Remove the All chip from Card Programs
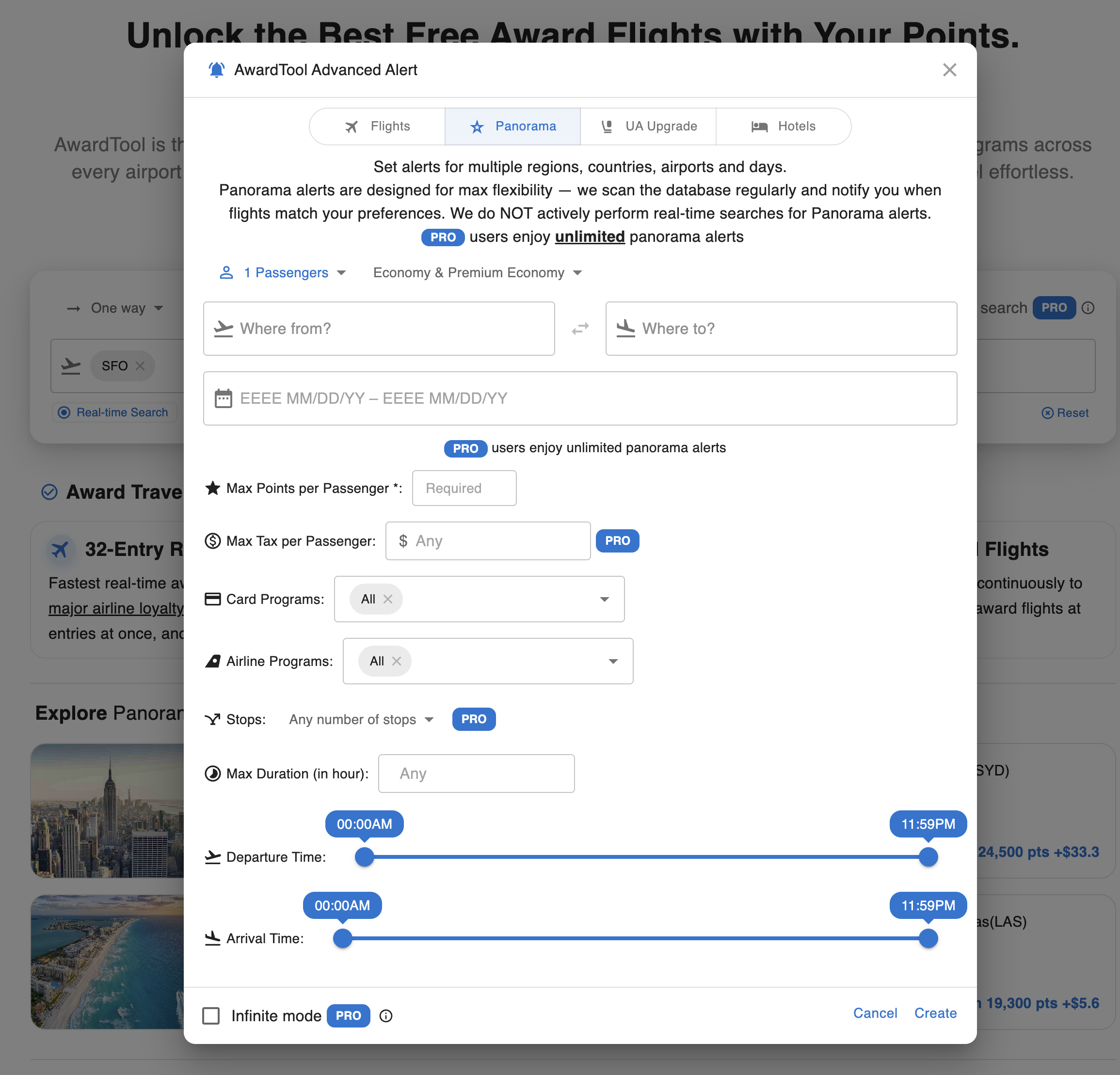The width and height of the screenshot is (1120, 1075). pyautogui.click(x=387, y=599)
